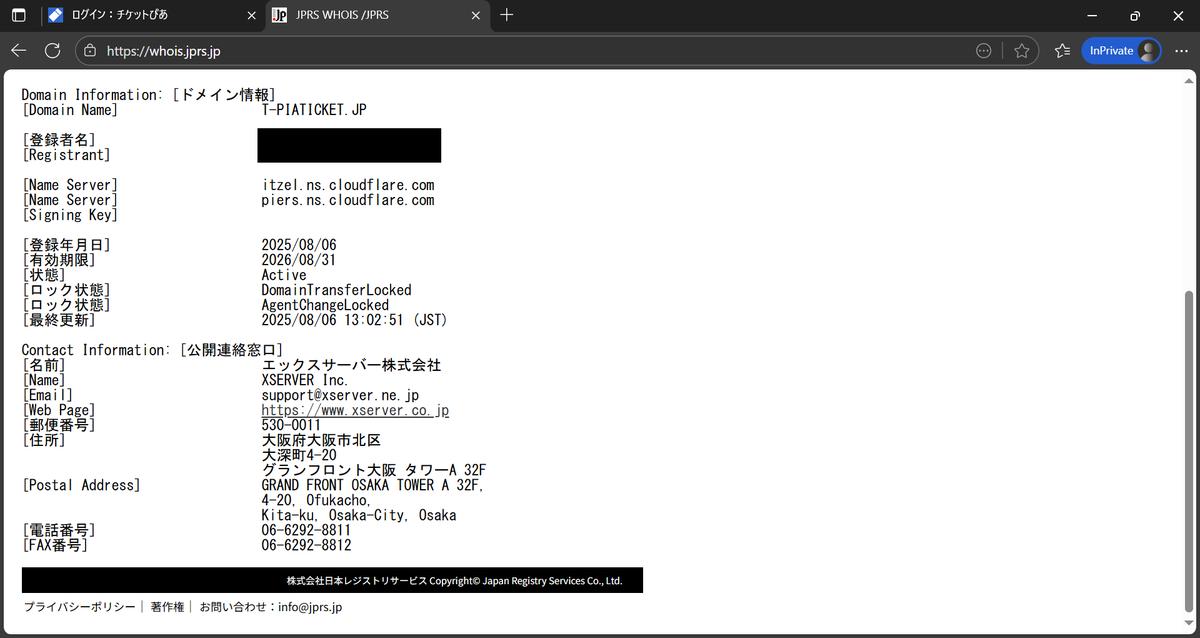Image resolution: width=1200 pixels, height=638 pixels.
Task: Select the domain name T-PIATICKET.JP
Action: tap(313, 110)
